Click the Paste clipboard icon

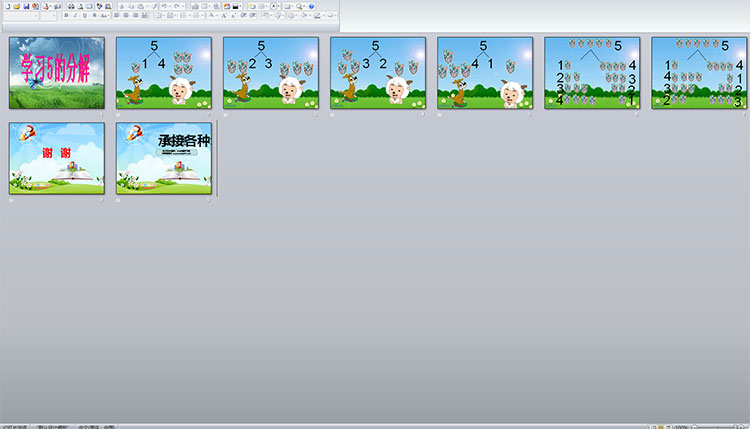coord(140,6)
